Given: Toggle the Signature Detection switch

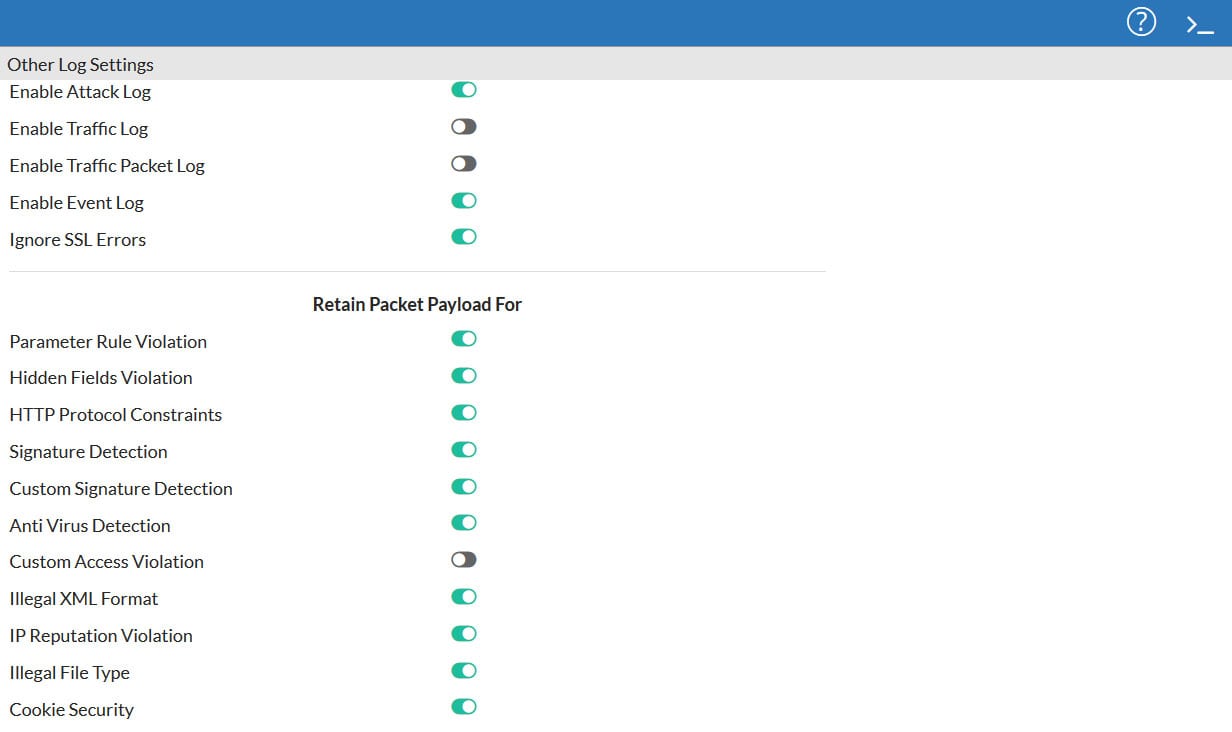Looking at the screenshot, I should click(463, 450).
